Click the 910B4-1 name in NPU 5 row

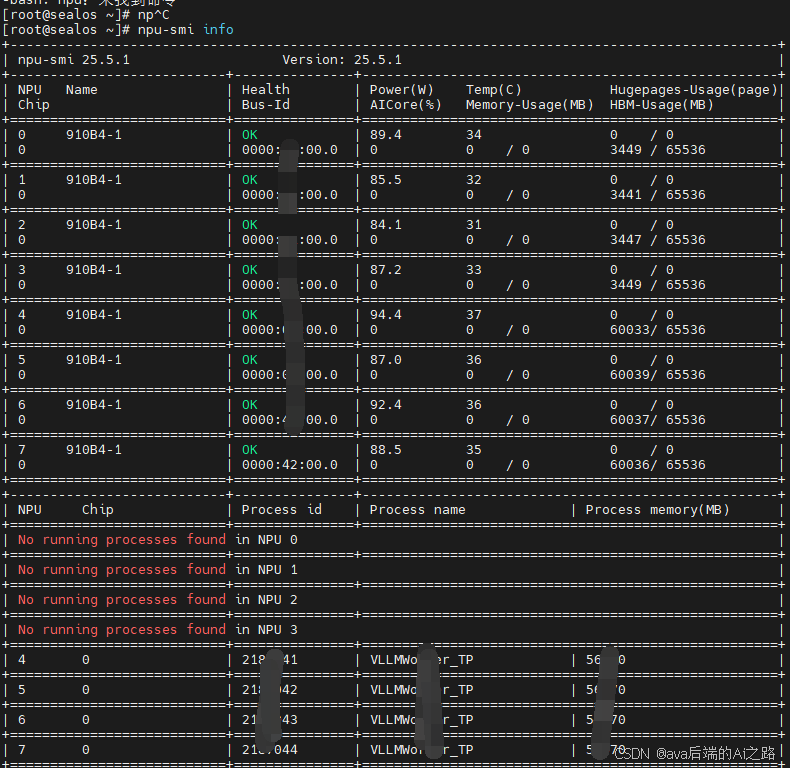94,360
